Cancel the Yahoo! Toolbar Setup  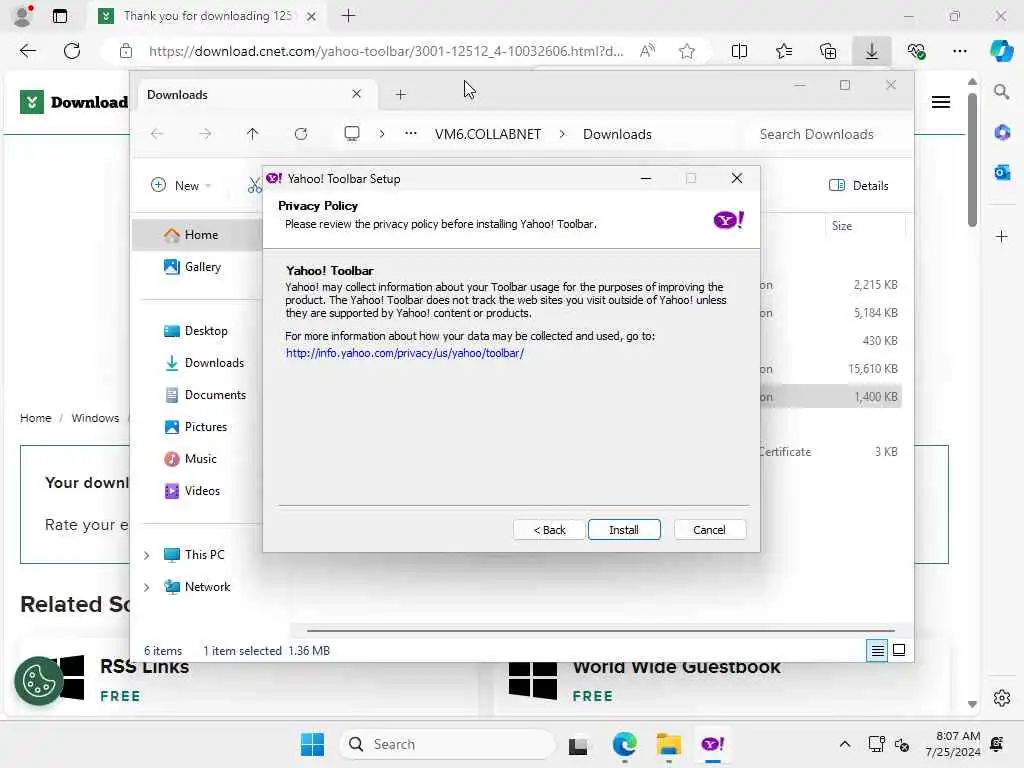[709, 530]
